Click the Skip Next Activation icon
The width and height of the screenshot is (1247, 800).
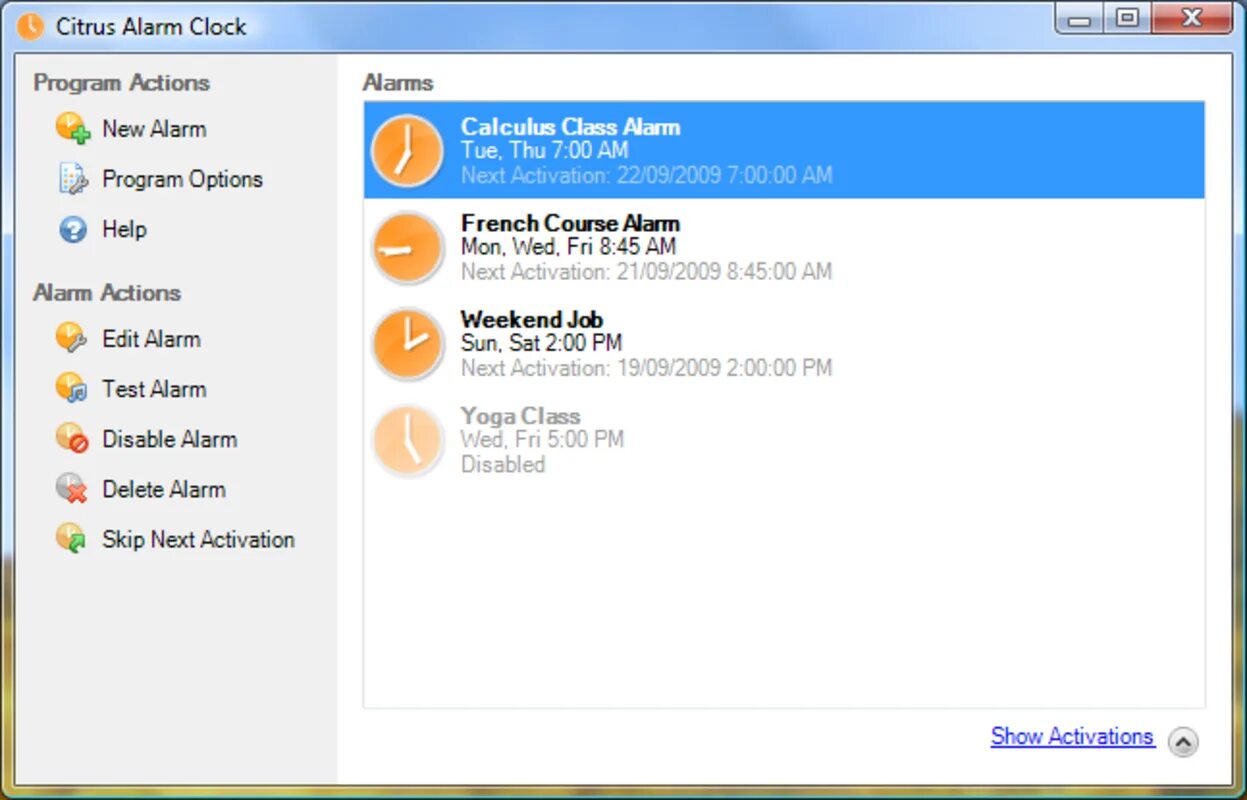click(72, 538)
